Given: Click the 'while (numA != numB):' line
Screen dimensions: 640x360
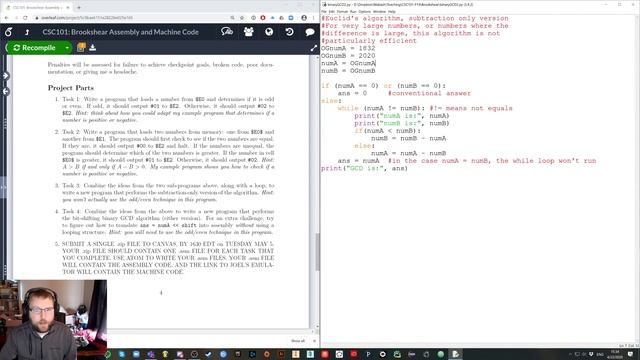Looking at the screenshot, I should click(x=381, y=109).
